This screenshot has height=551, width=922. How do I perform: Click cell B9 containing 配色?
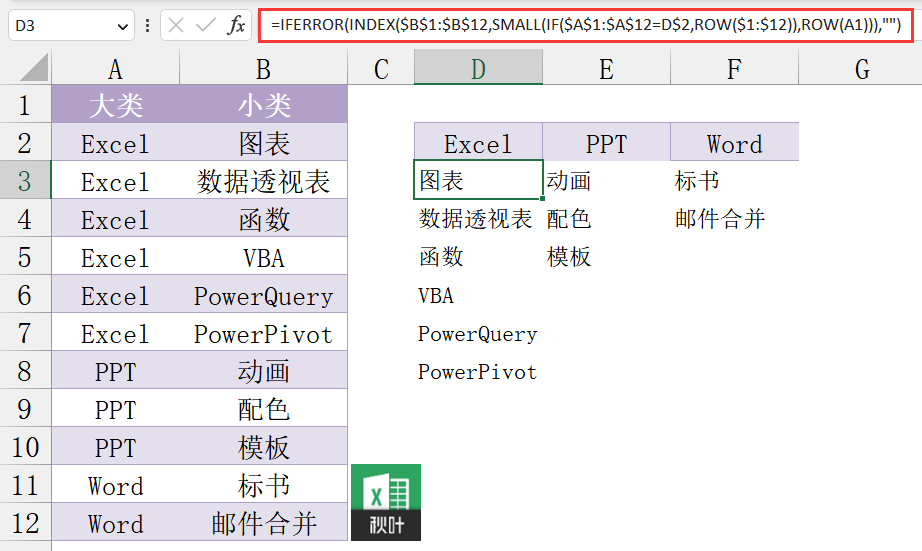click(263, 409)
